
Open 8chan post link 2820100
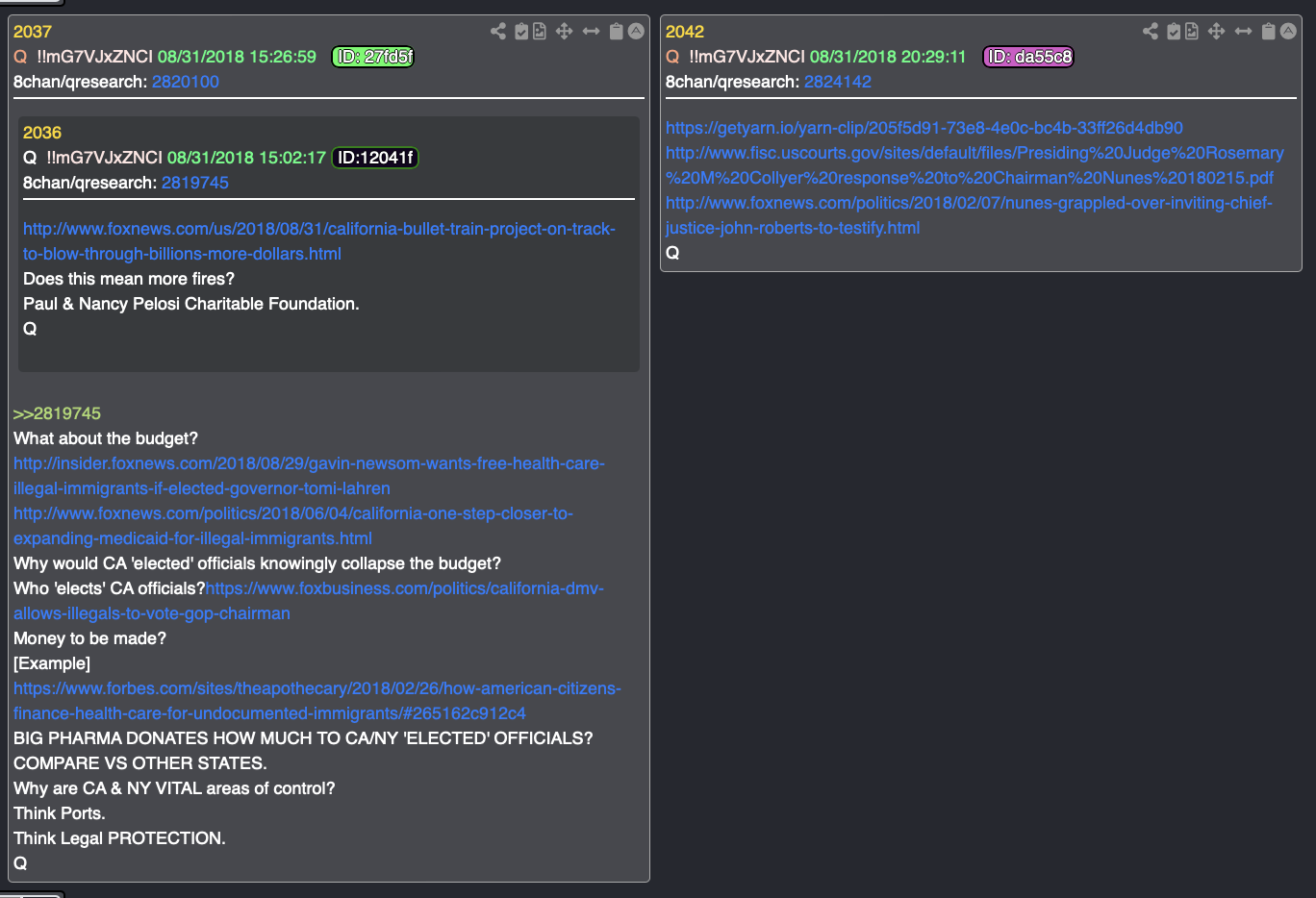(x=186, y=82)
